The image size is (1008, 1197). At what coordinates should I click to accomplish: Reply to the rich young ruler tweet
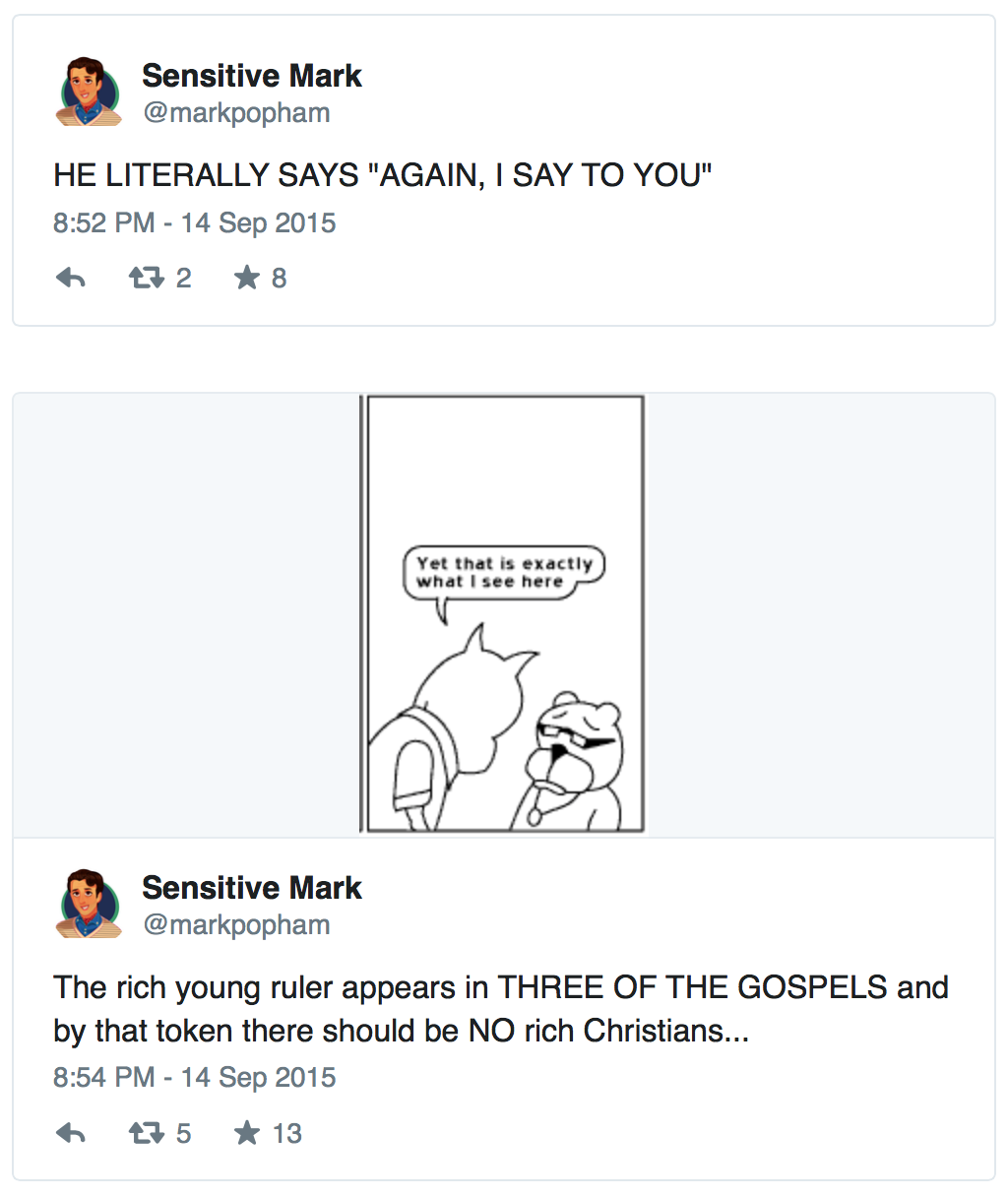pos(71,1134)
